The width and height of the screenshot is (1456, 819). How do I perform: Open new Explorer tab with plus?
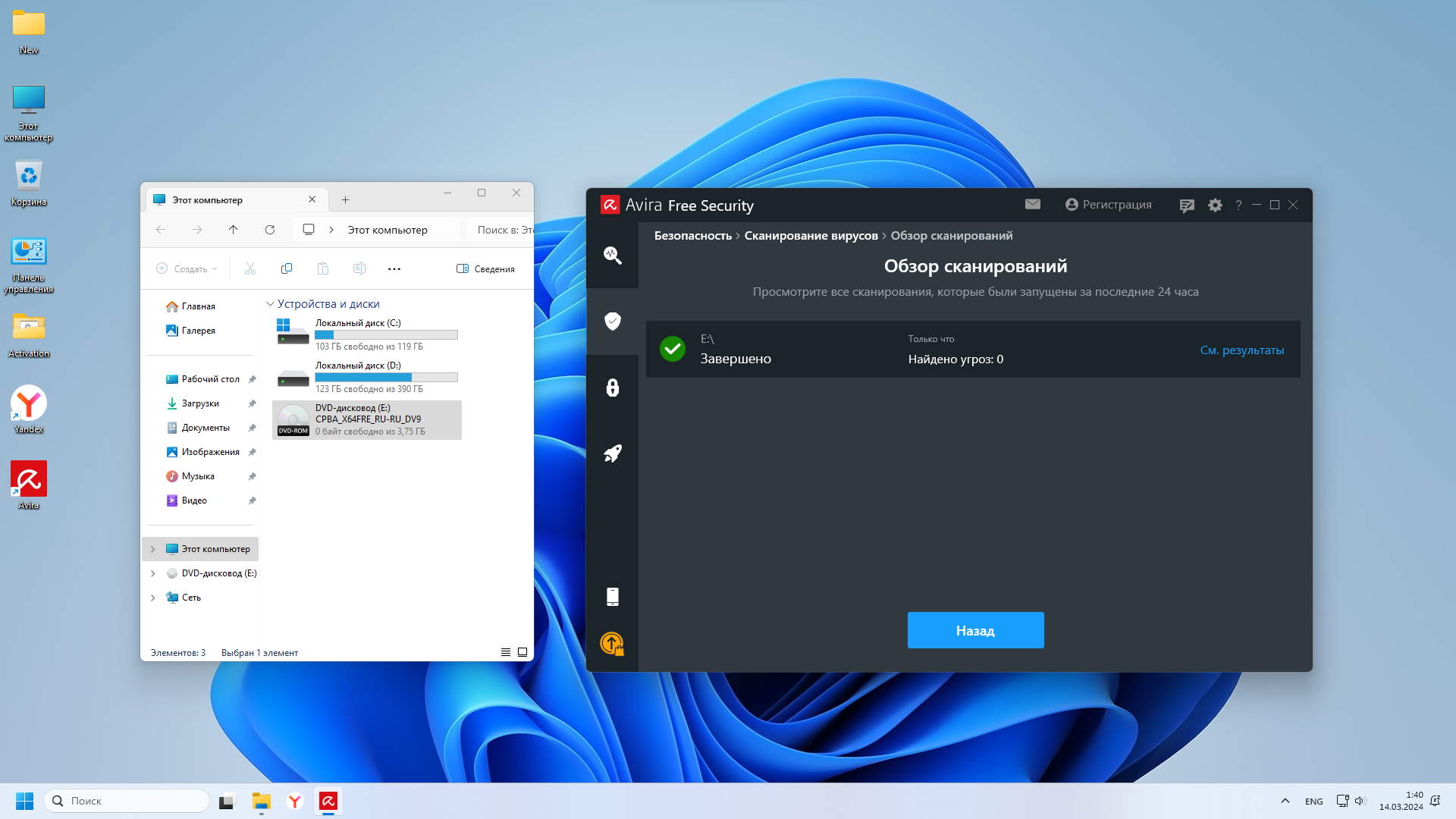(345, 200)
